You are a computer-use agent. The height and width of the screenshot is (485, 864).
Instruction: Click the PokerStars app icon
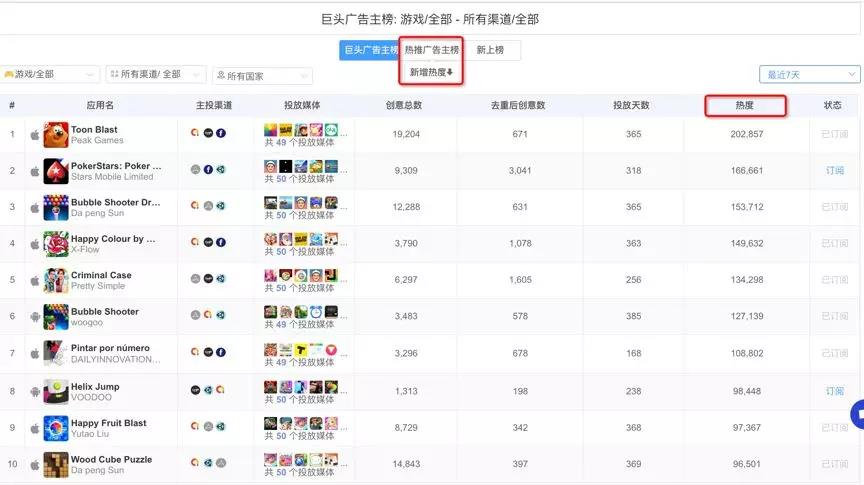(x=56, y=171)
